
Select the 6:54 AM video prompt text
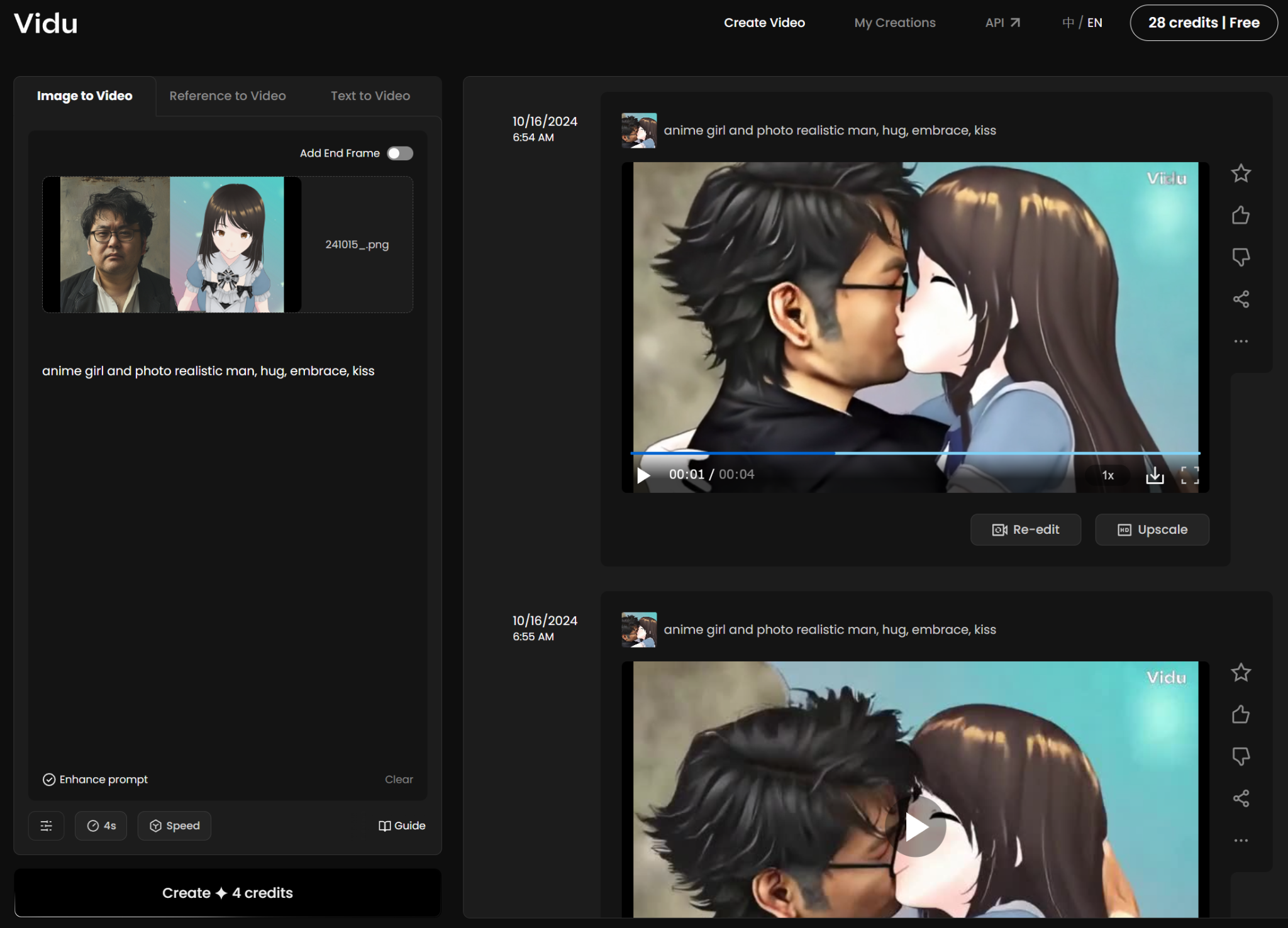(x=830, y=130)
